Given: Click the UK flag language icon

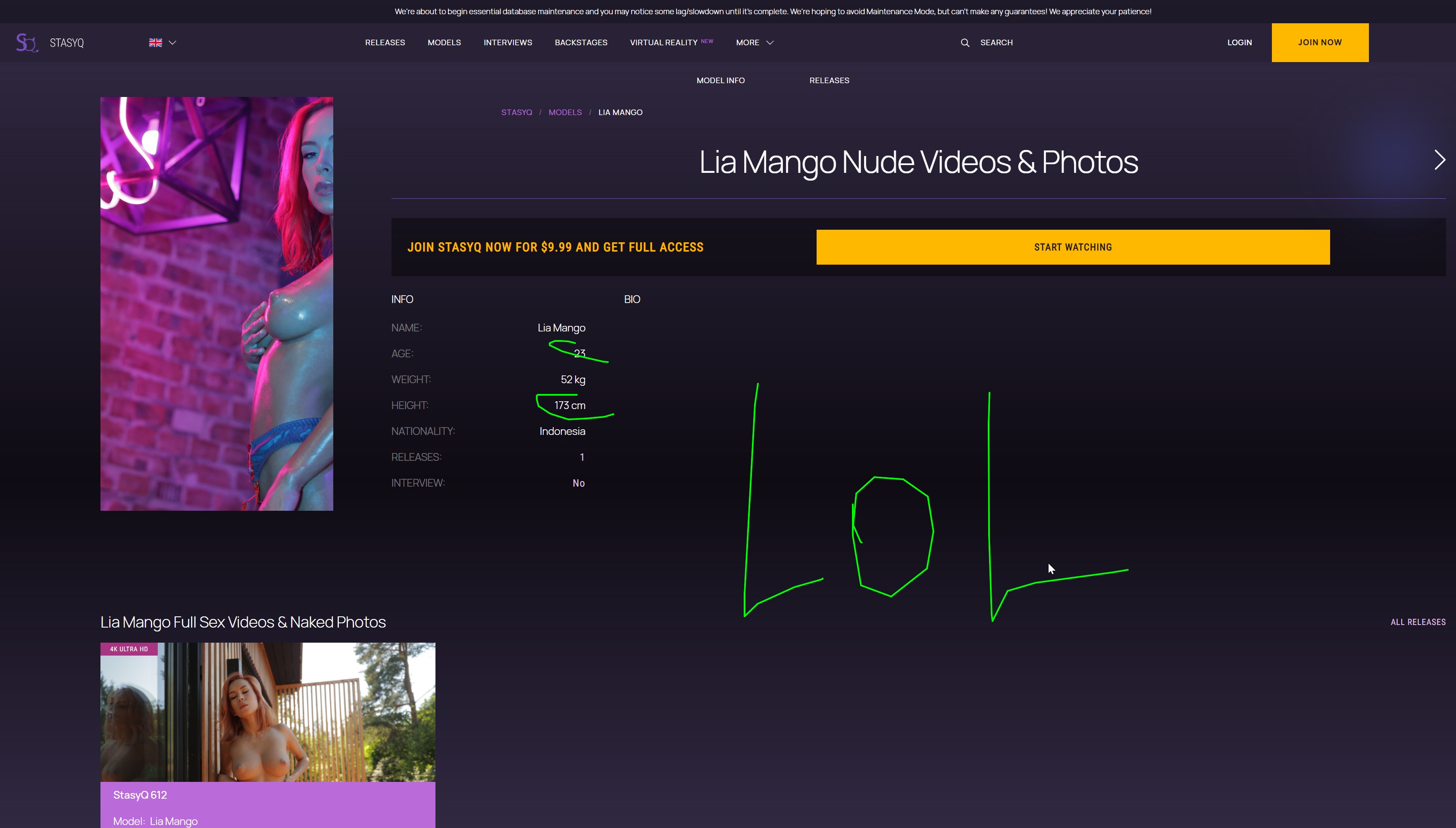Looking at the screenshot, I should pyautogui.click(x=155, y=43).
